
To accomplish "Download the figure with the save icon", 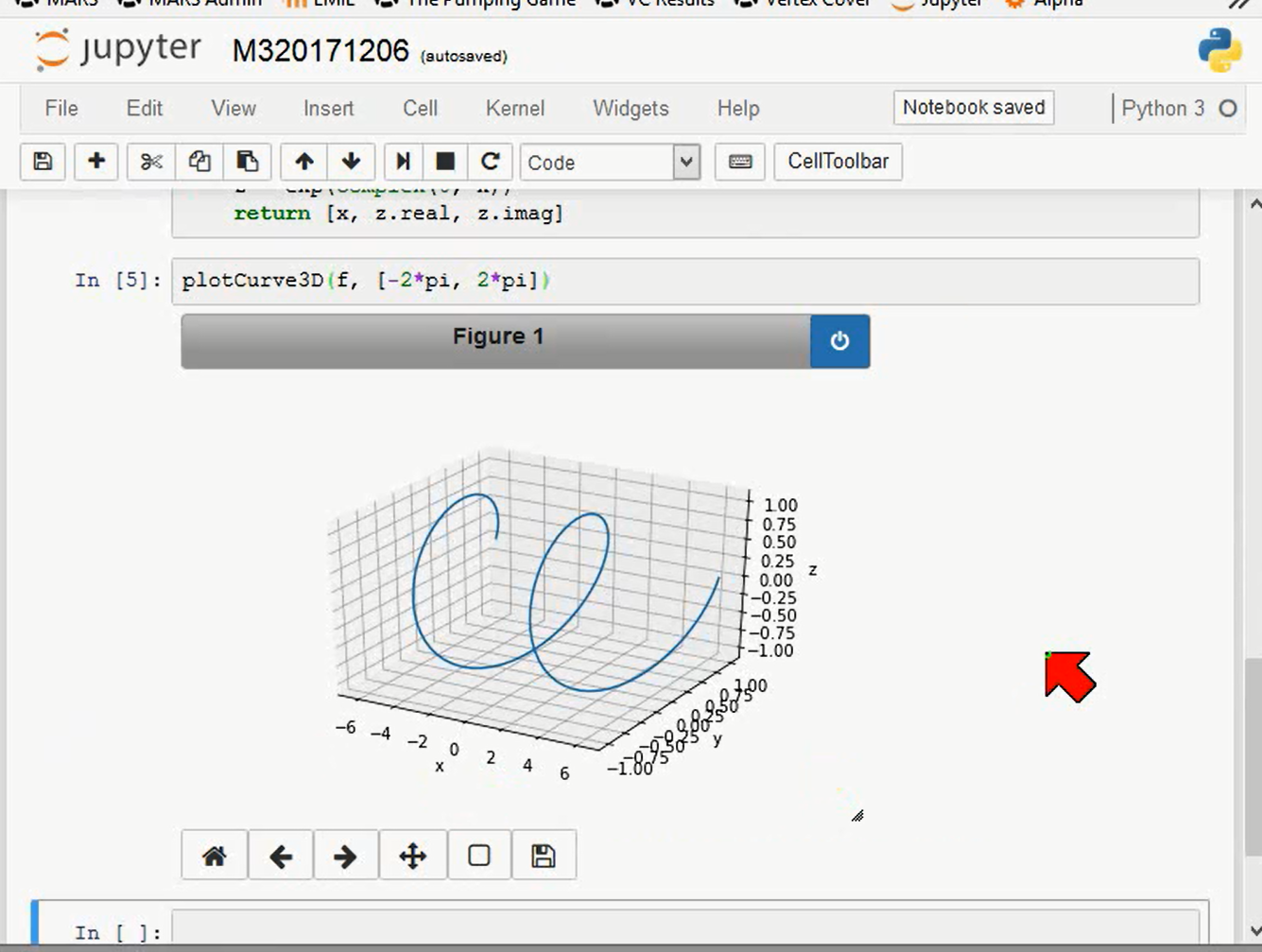I will [x=544, y=856].
